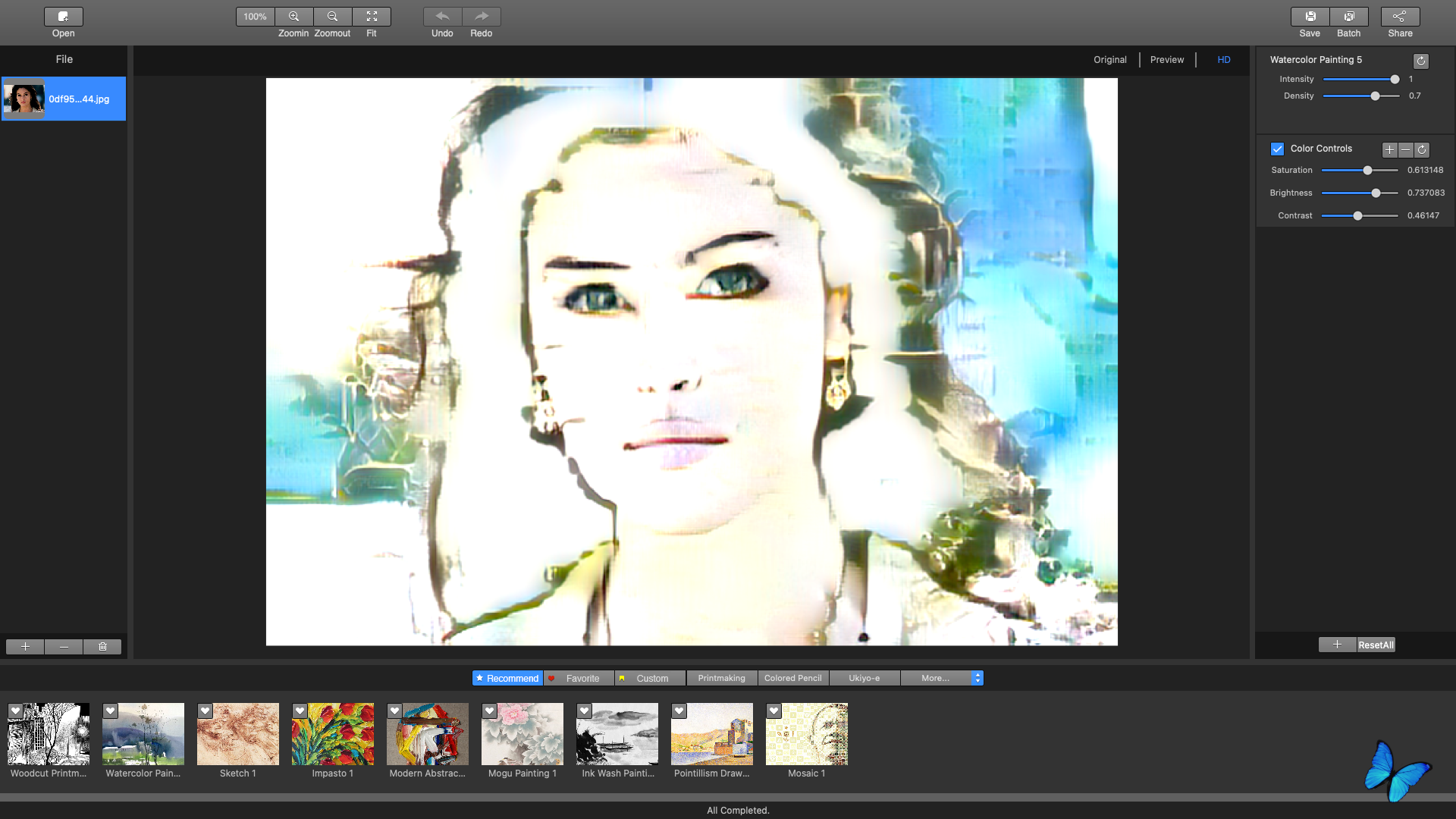
Task: Click the Open file icon
Action: click(64, 17)
